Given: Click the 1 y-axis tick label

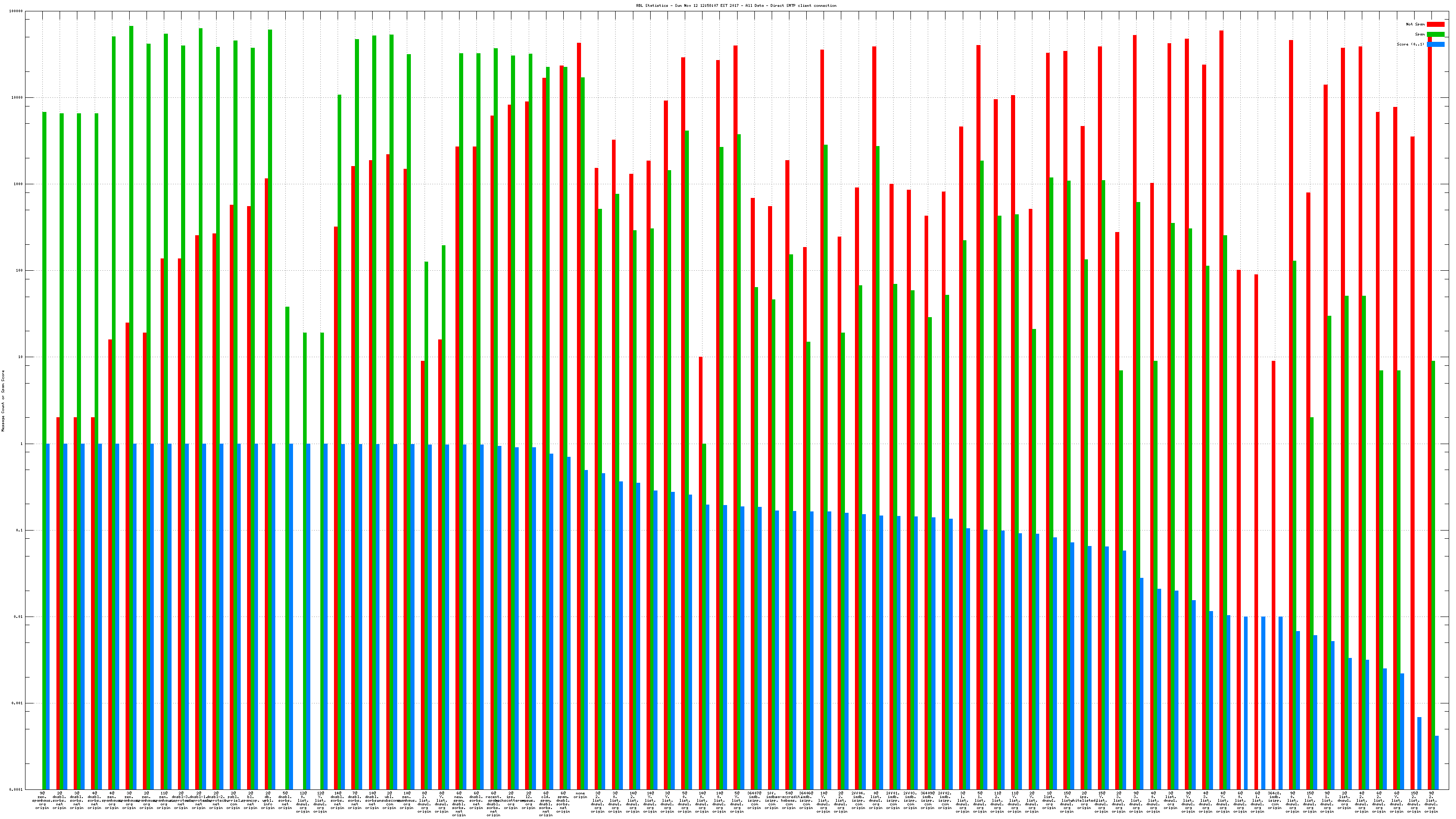Looking at the screenshot, I should click(22, 444).
